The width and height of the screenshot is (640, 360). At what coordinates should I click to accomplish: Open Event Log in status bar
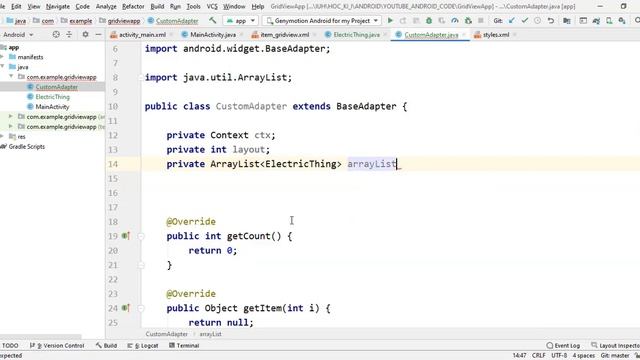click(563, 345)
